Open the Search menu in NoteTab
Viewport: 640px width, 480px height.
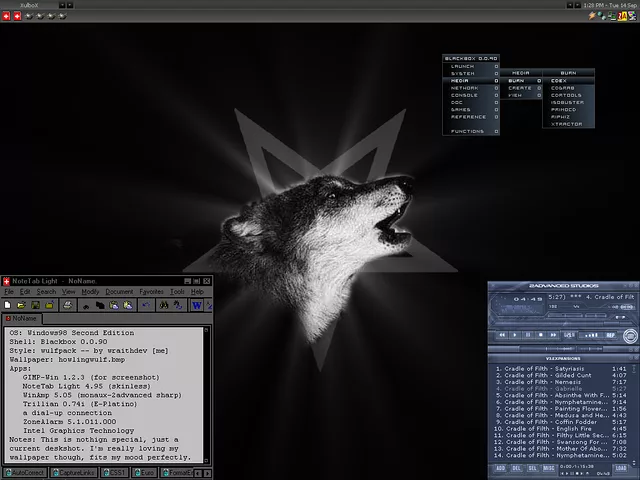46,291
